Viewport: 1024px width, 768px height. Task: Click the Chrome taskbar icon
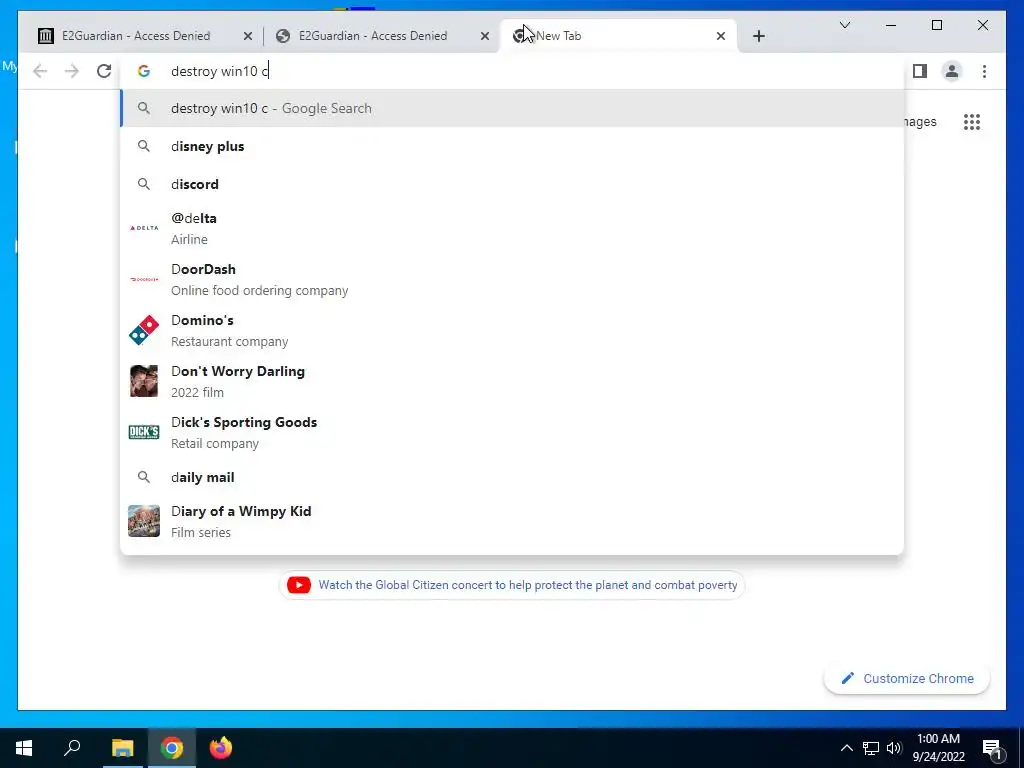[x=172, y=748]
